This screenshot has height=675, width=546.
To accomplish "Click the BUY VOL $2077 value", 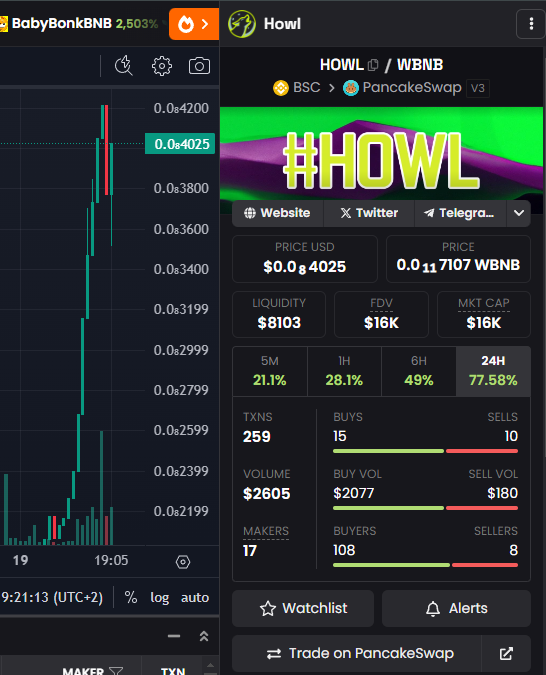I will pyautogui.click(x=354, y=493).
